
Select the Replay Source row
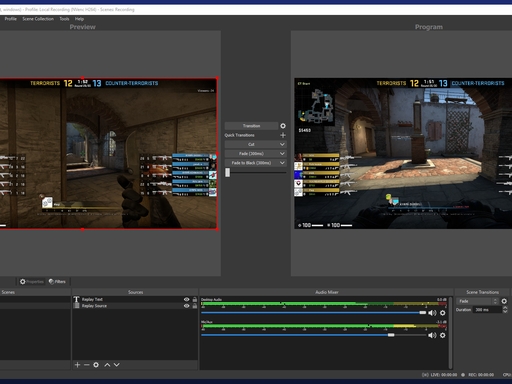tap(135, 306)
